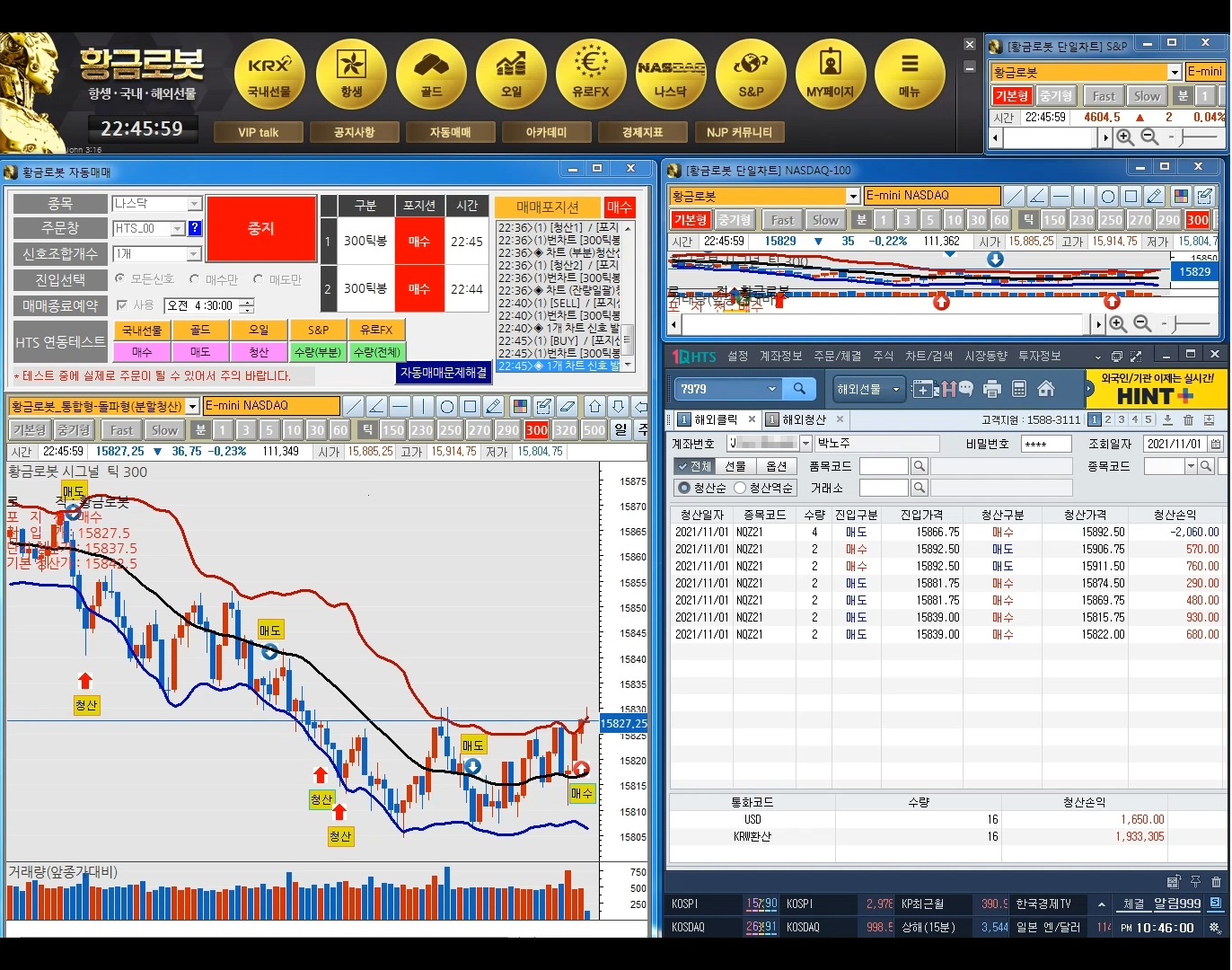Select rectangle drawing tool in main chart toolbar
Viewport: 1232px width, 970px height.
[x=471, y=406]
